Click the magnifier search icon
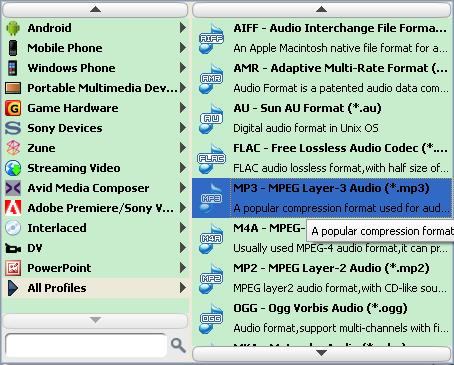This screenshot has height=365, width=454. pos(178,345)
